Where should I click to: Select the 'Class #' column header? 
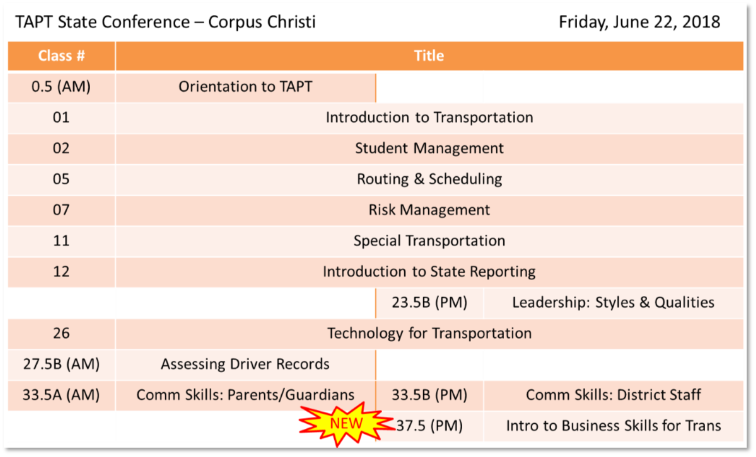point(61,56)
